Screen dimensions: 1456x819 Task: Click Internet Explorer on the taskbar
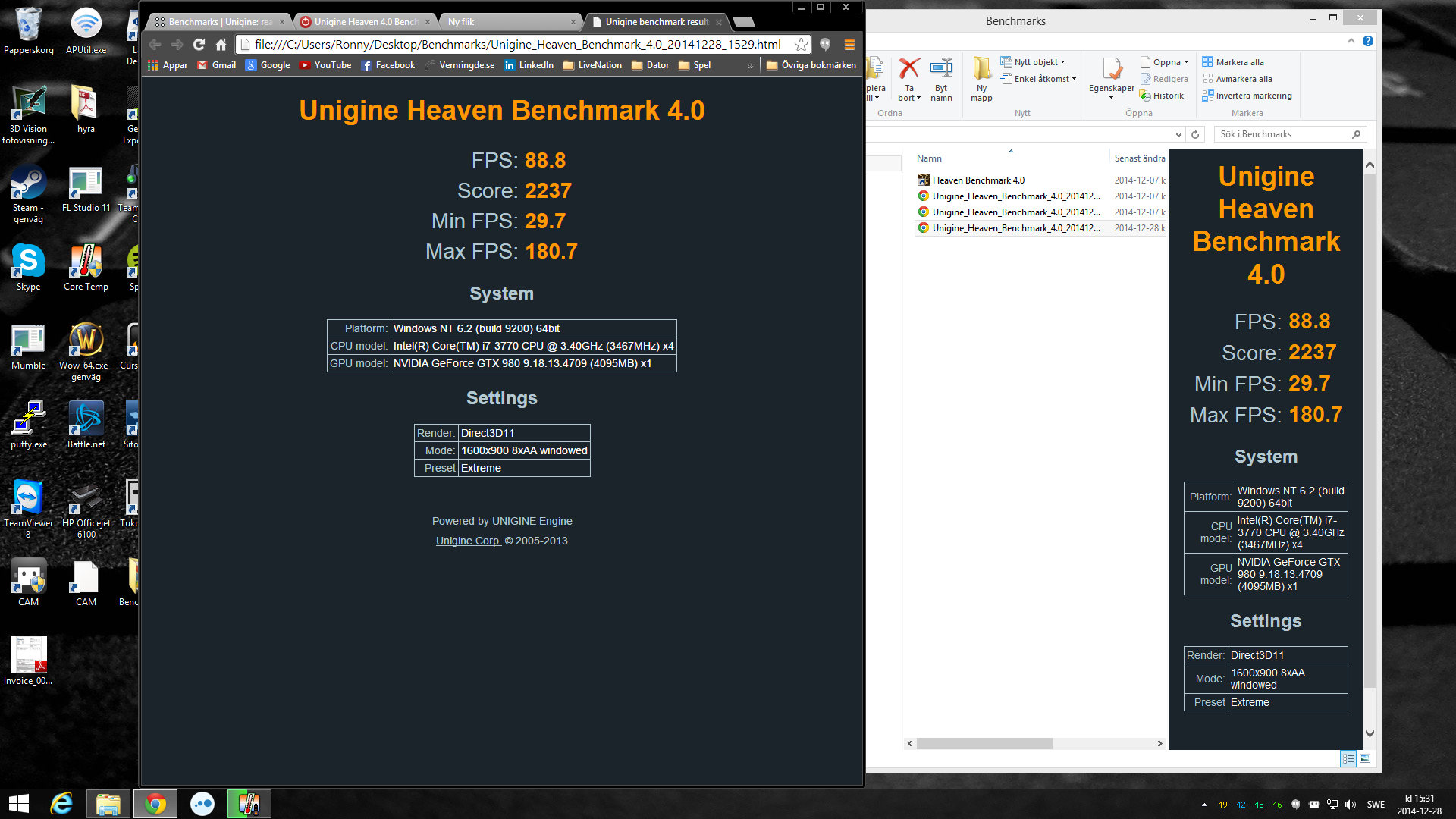coord(61,804)
